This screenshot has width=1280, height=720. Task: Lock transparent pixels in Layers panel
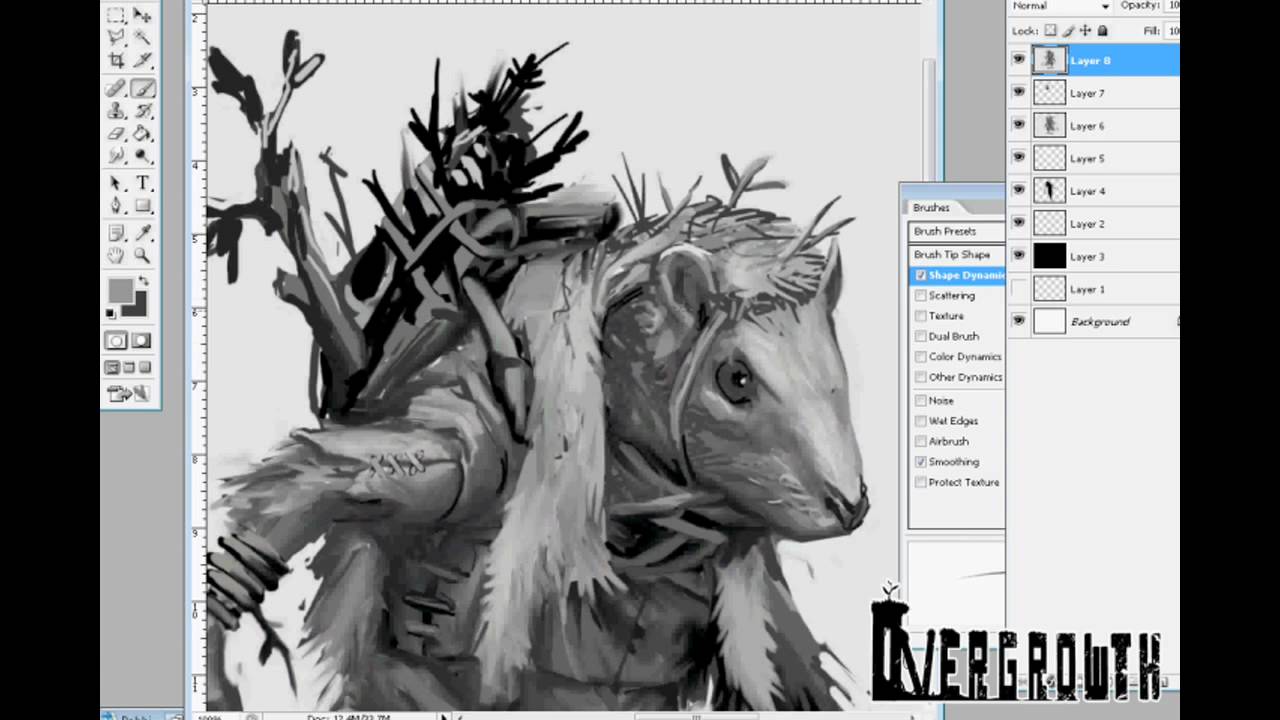[1050, 31]
